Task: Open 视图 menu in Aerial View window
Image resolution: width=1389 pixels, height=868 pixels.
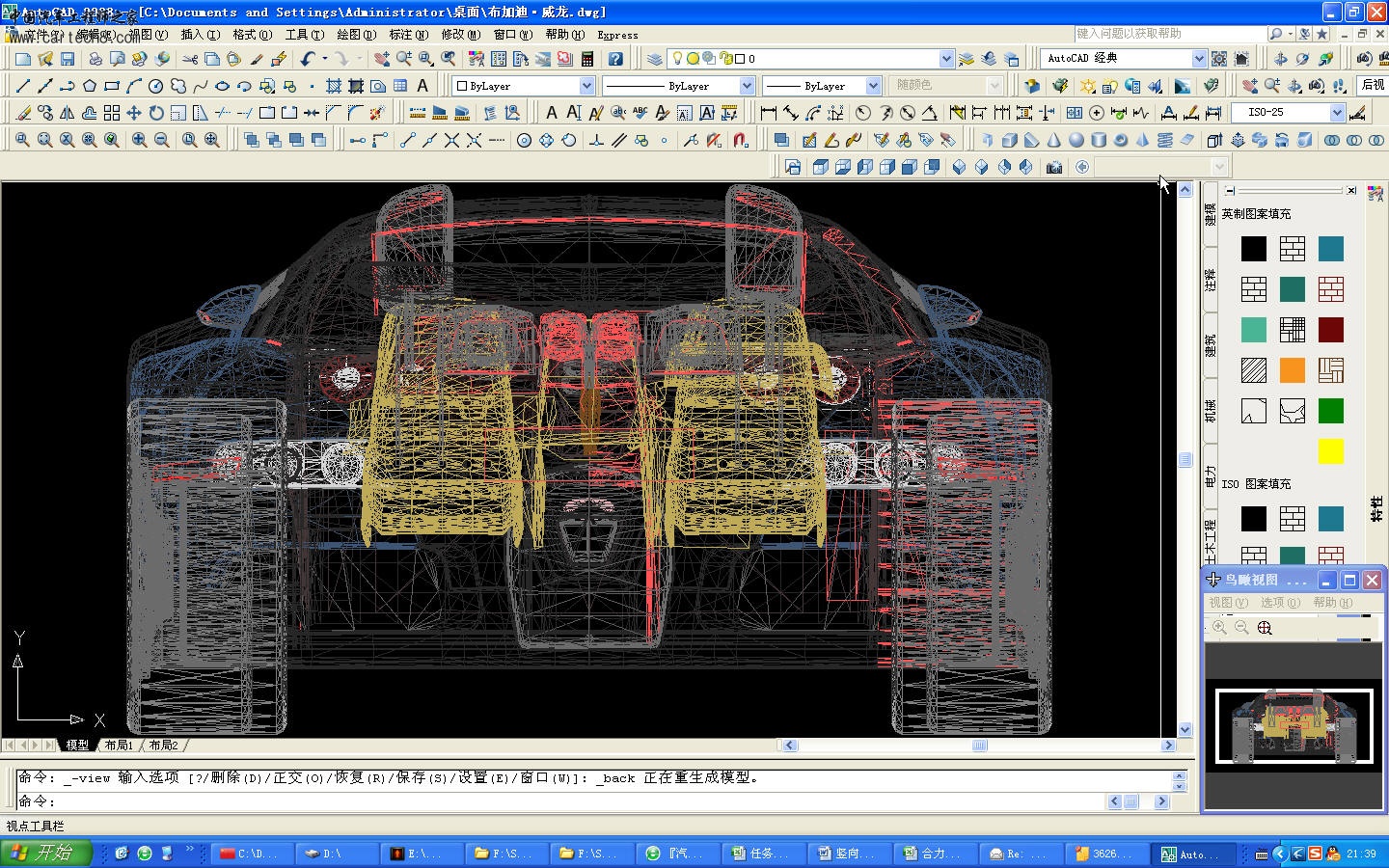Action: tap(1228, 603)
